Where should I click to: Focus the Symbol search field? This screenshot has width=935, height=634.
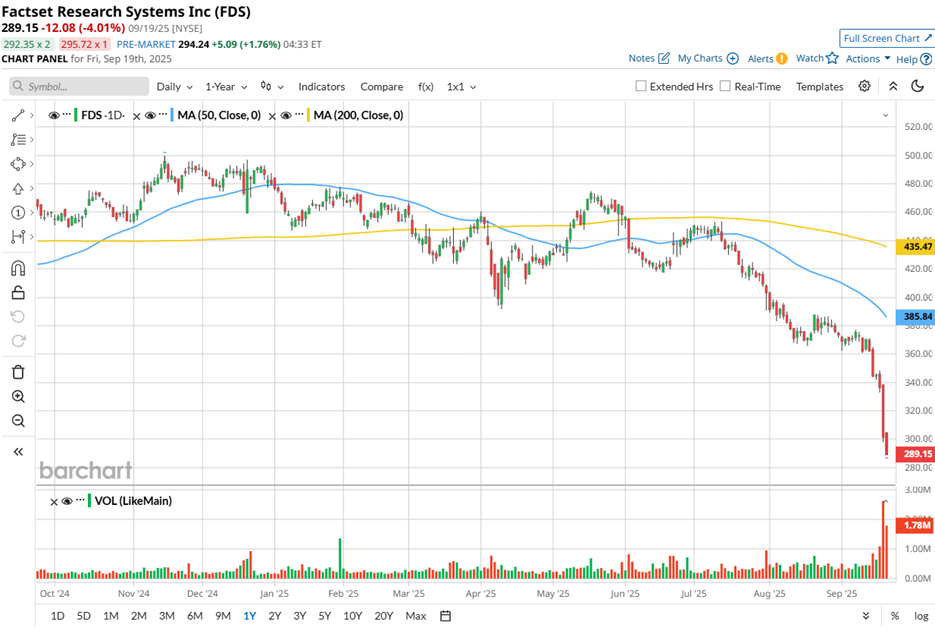(79, 86)
